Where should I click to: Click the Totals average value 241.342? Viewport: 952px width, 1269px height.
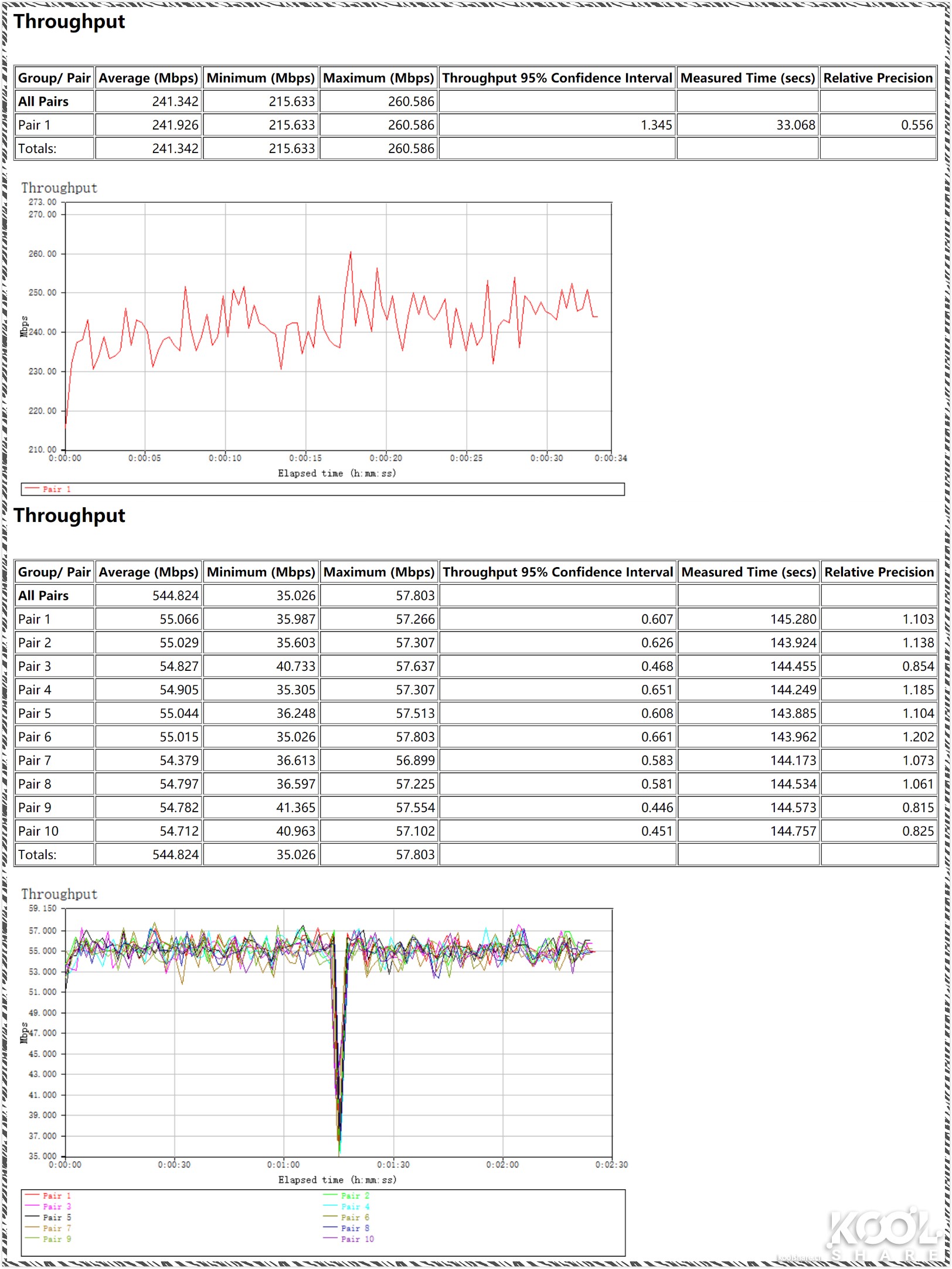click(175, 148)
